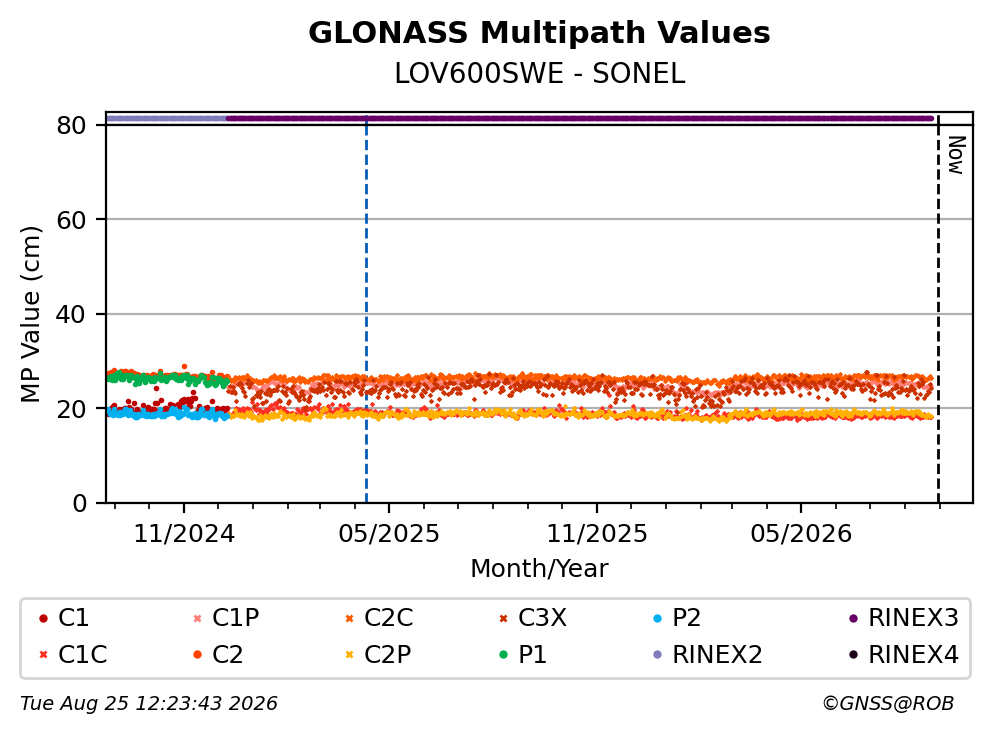993x734 pixels.
Task: Click the ©GNSS@ROB credit text
Action: [888, 704]
